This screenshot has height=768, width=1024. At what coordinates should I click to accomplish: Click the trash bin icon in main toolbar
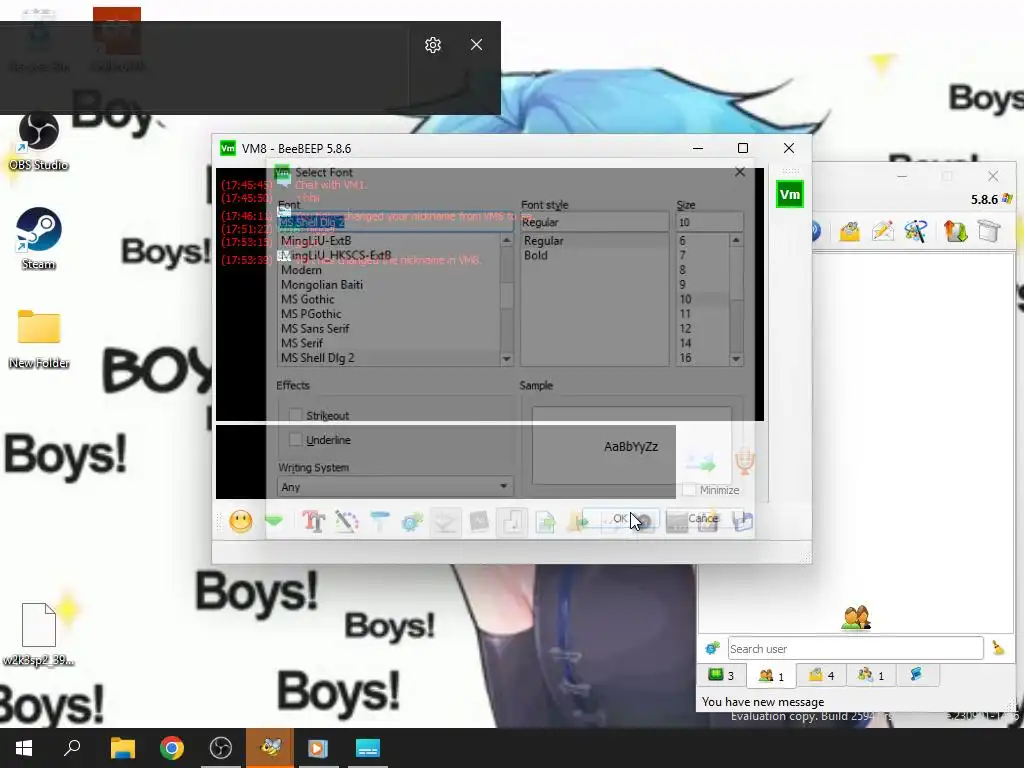(x=989, y=231)
